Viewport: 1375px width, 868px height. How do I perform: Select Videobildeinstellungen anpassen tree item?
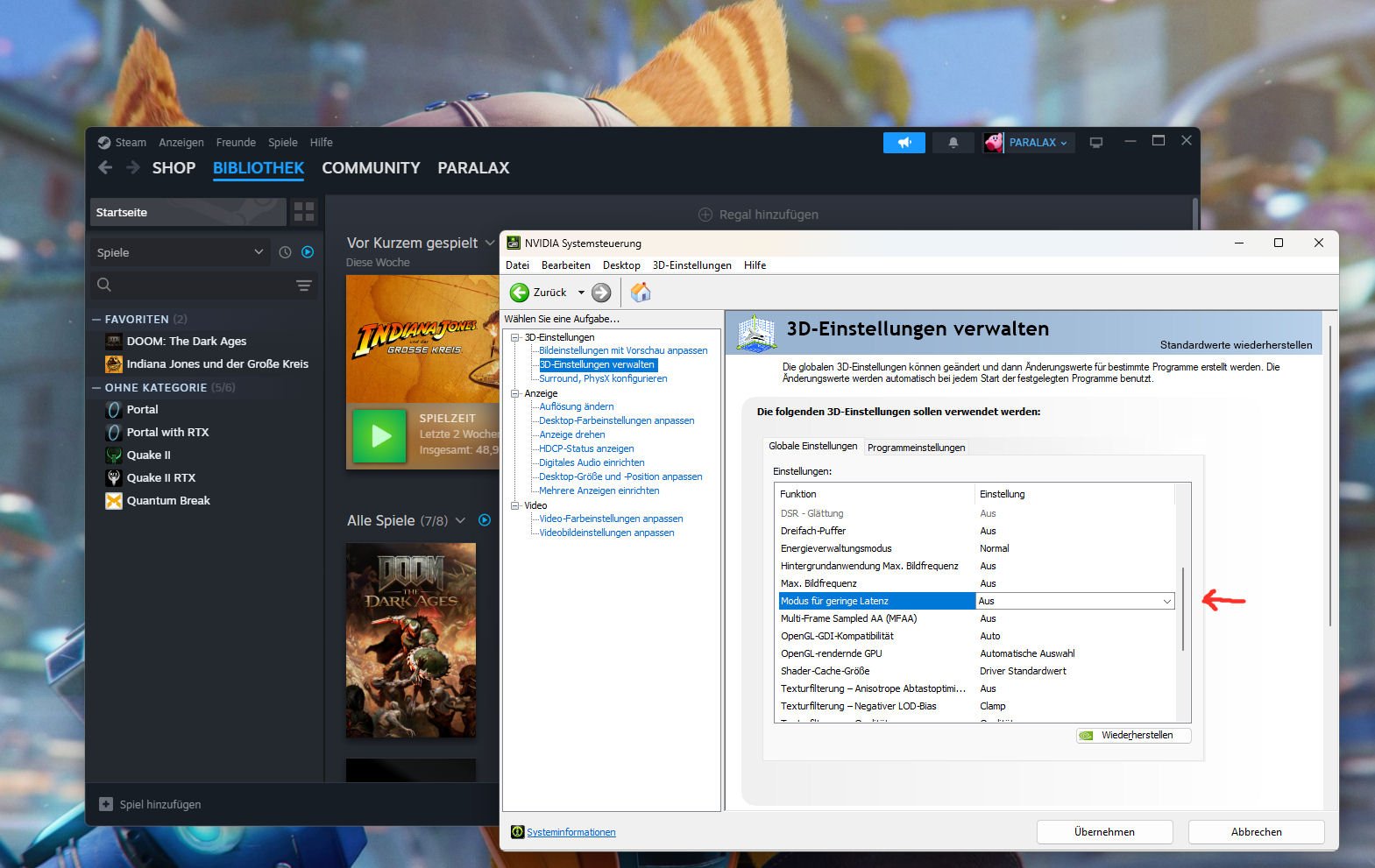606,533
